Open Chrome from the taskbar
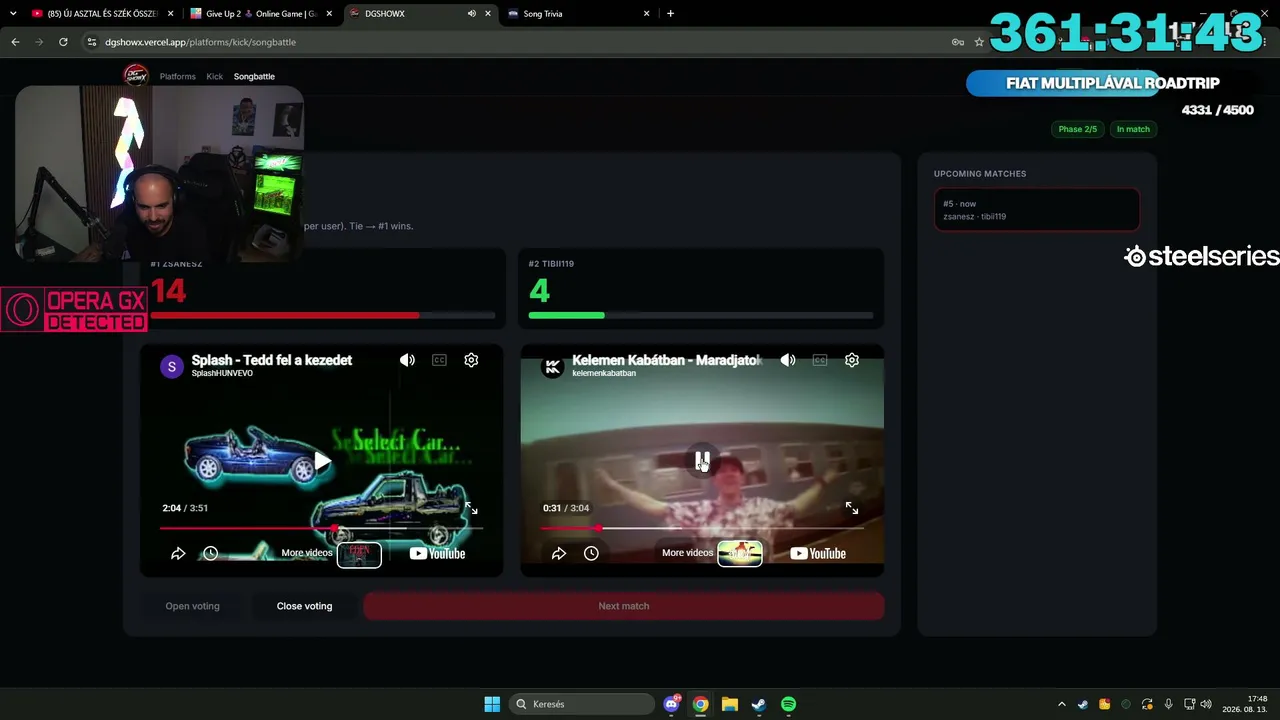This screenshot has height=720, width=1280. point(701,704)
